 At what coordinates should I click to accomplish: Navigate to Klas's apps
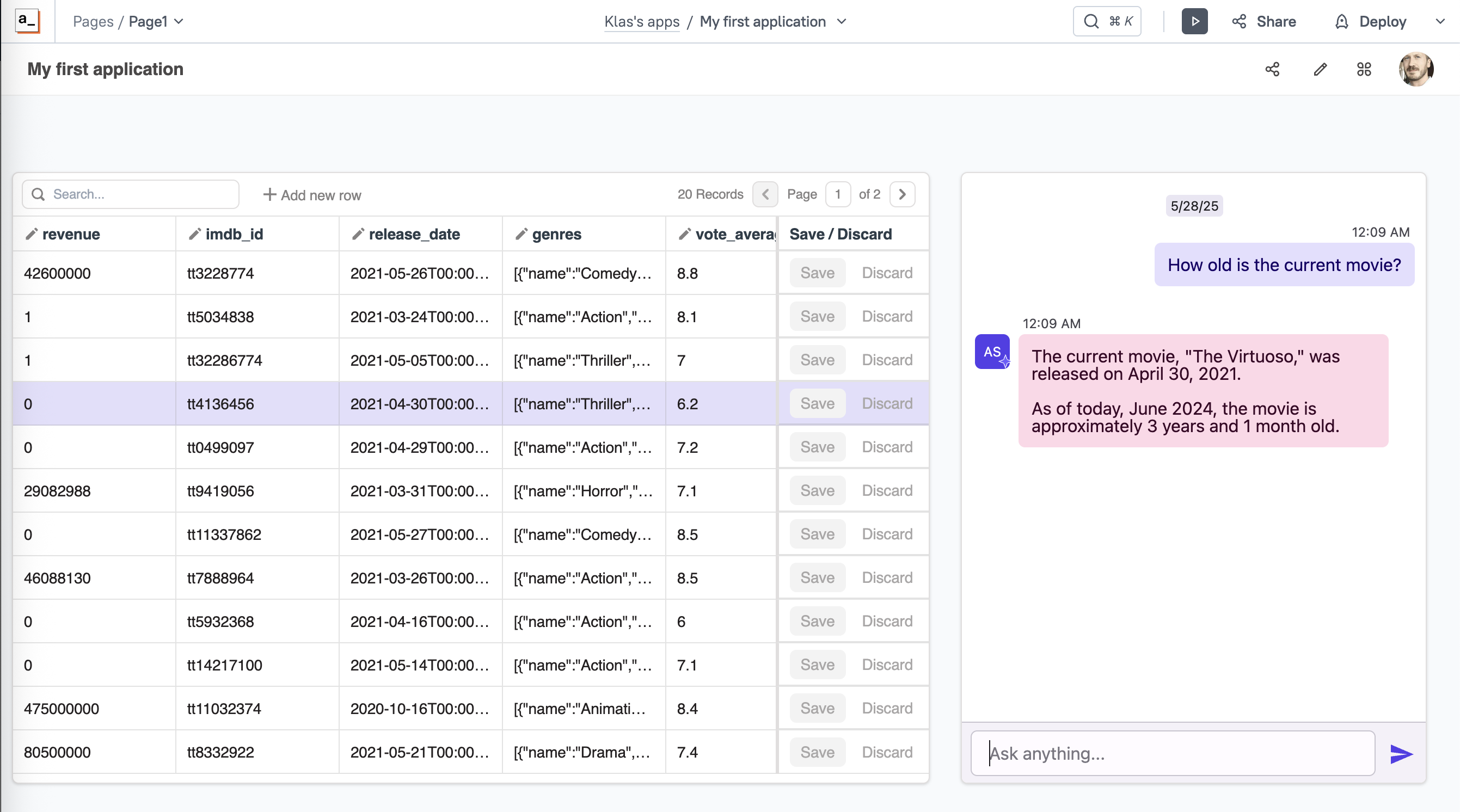pos(641,22)
